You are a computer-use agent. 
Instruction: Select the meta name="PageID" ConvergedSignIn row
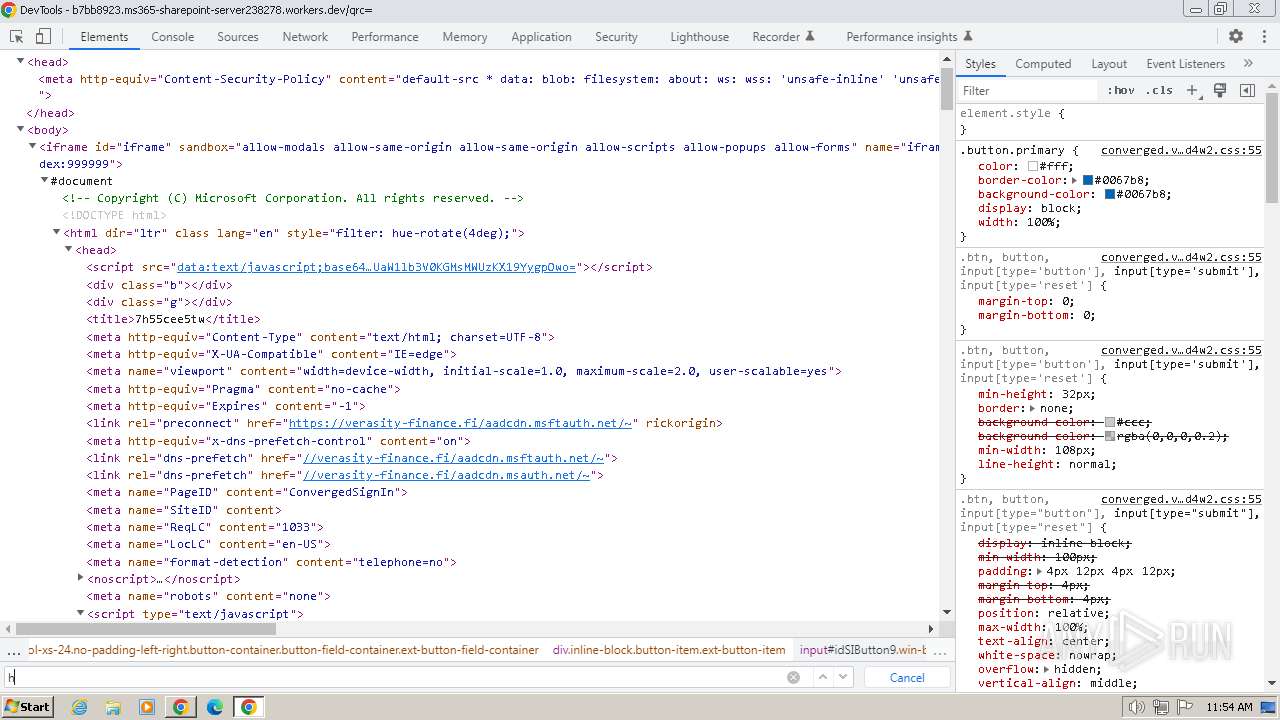pyautogui.click(x=246, y=492)
